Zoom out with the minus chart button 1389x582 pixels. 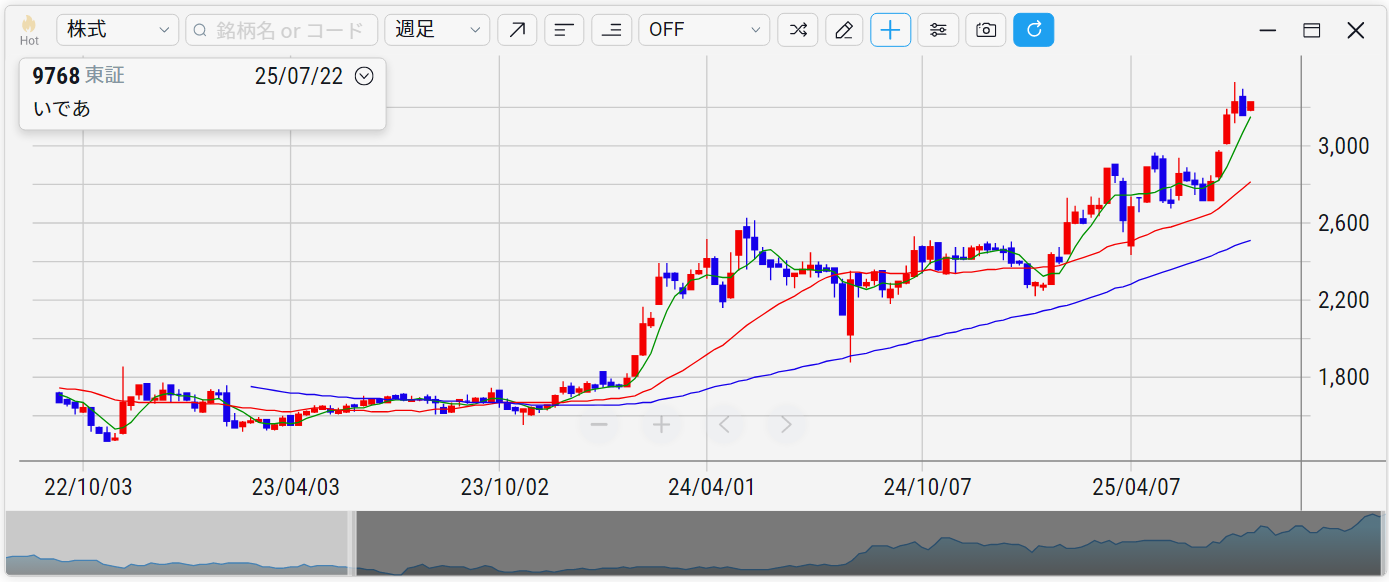[x=599, y=425]
